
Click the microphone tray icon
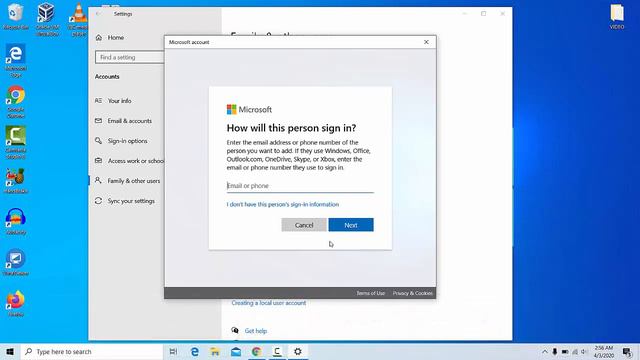click(555, 351)
